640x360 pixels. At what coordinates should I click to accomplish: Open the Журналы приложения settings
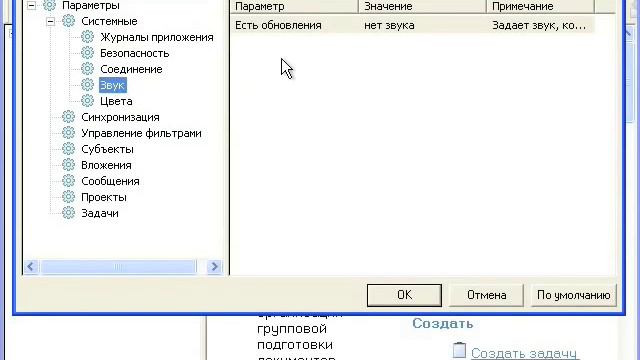pos(157,37)
